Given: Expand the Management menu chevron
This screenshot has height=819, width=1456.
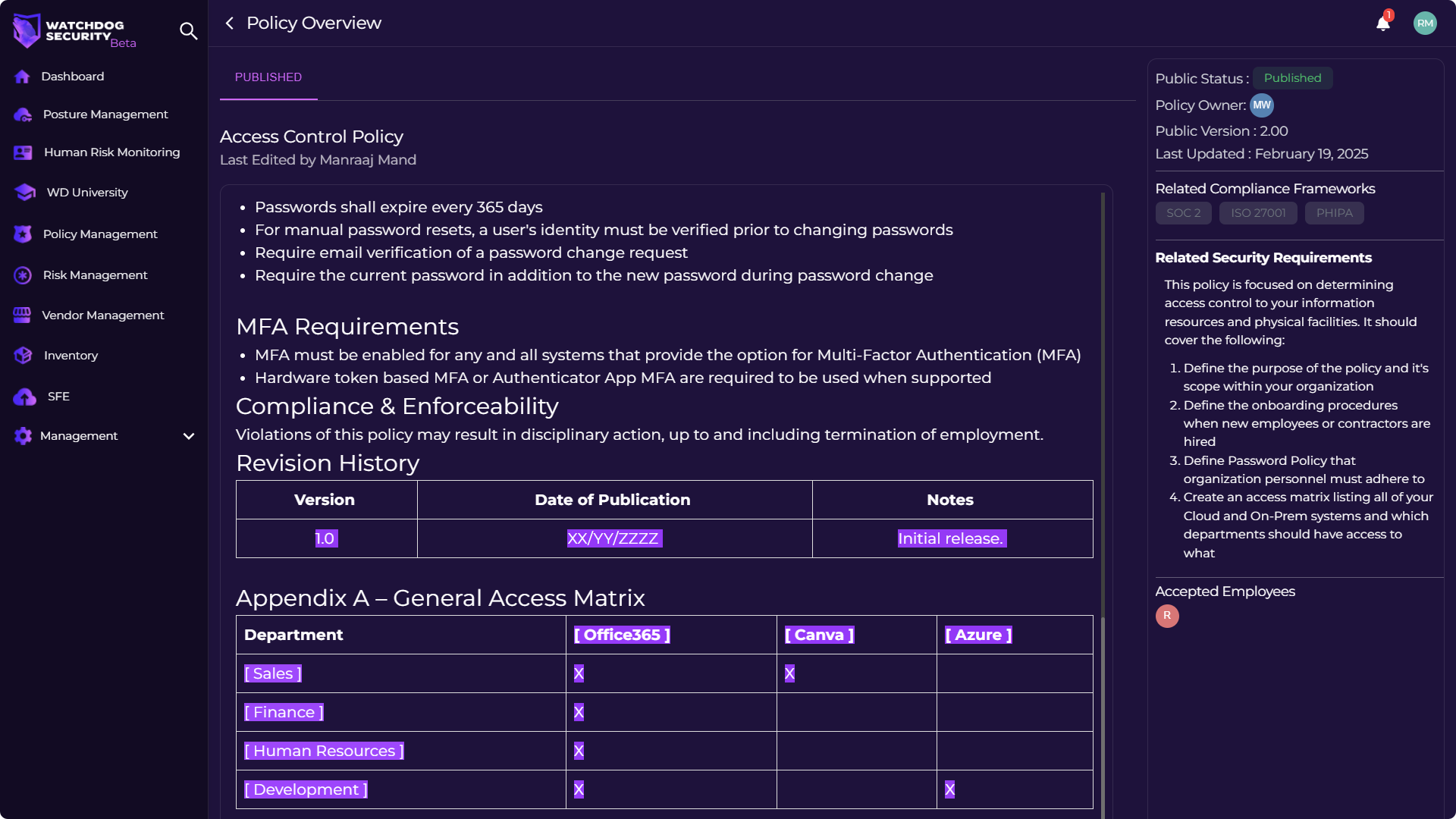Looking at the screenshot, I should point(188,435).
